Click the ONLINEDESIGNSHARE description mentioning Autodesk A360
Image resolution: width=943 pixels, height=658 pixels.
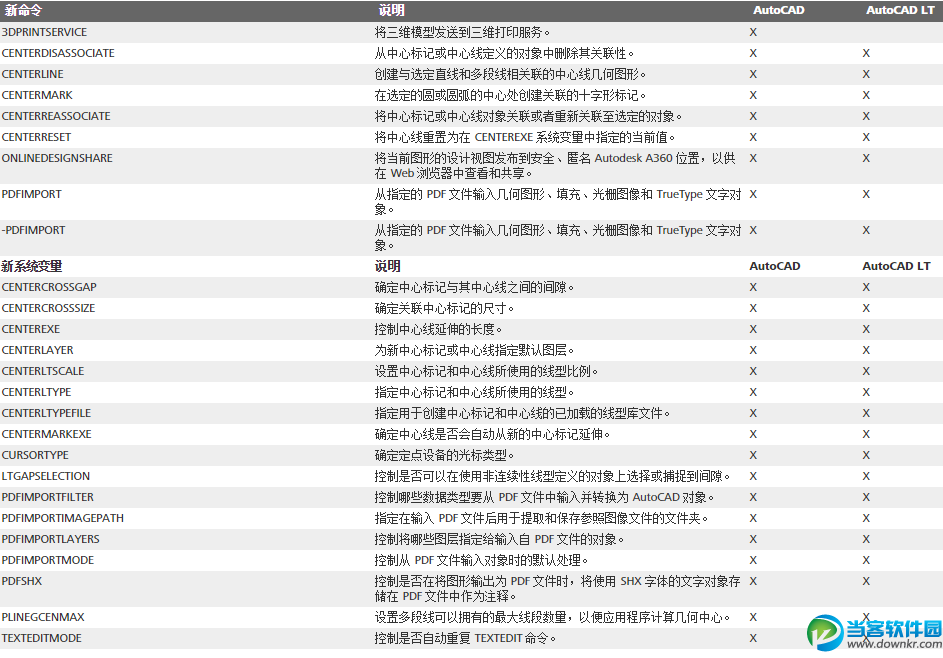click(x=554, y=166)
